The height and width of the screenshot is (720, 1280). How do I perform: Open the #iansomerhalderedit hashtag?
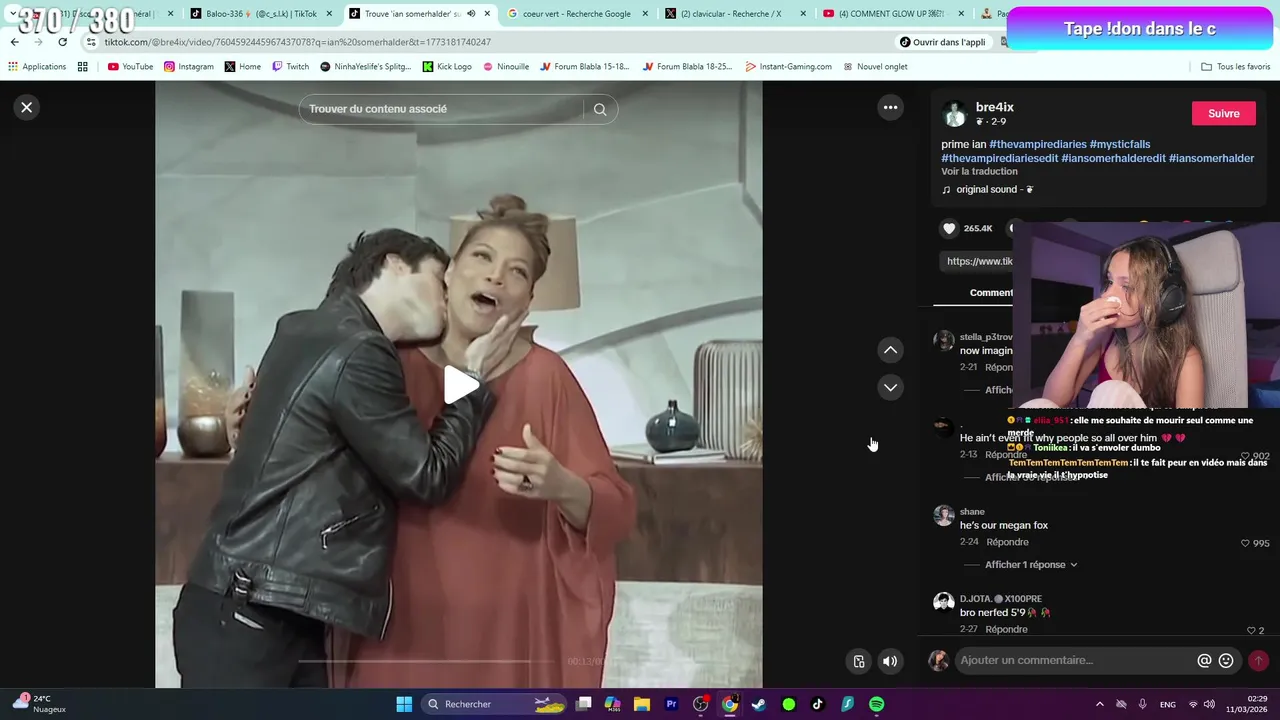(1113, 158)
